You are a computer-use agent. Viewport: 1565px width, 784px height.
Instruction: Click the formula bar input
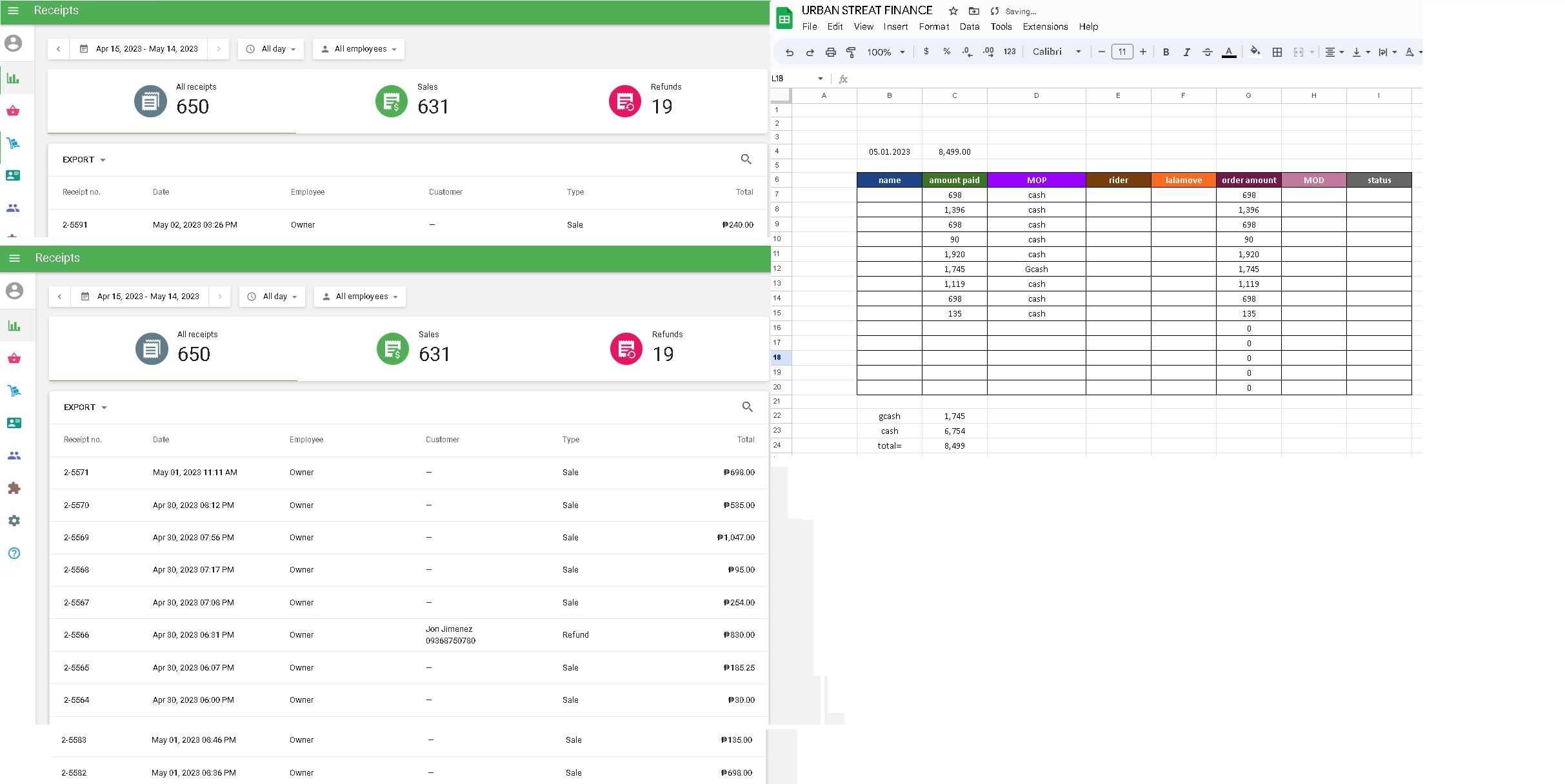click(1137, 79)
